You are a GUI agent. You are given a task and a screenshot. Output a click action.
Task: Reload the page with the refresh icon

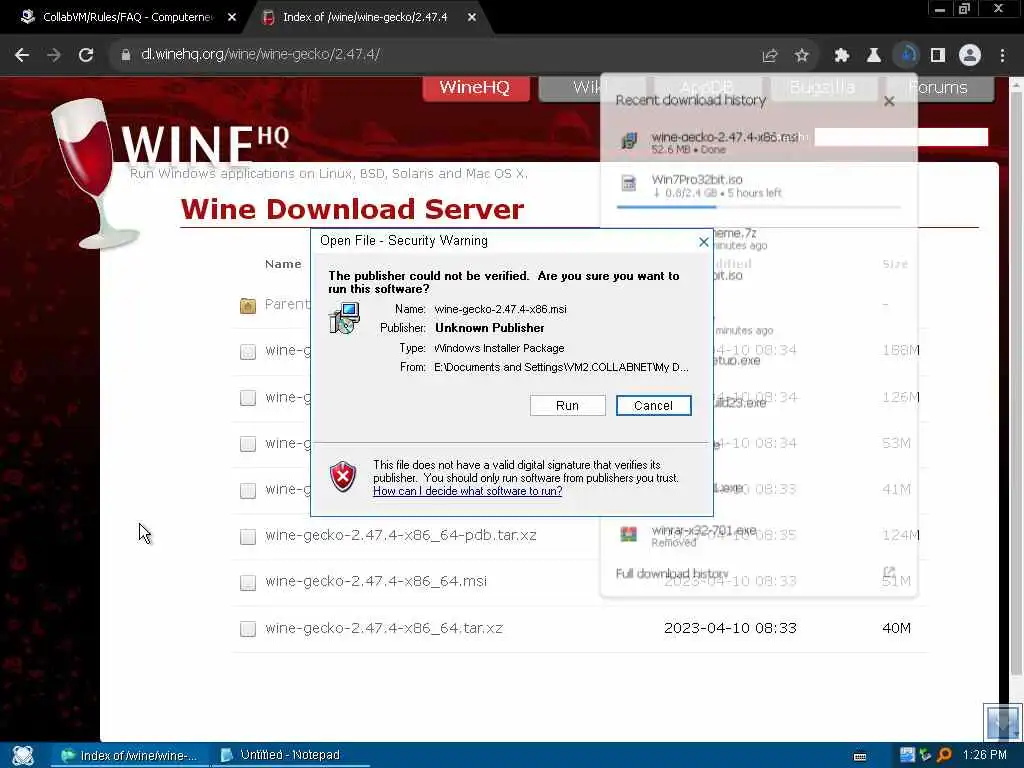[86, 55]
